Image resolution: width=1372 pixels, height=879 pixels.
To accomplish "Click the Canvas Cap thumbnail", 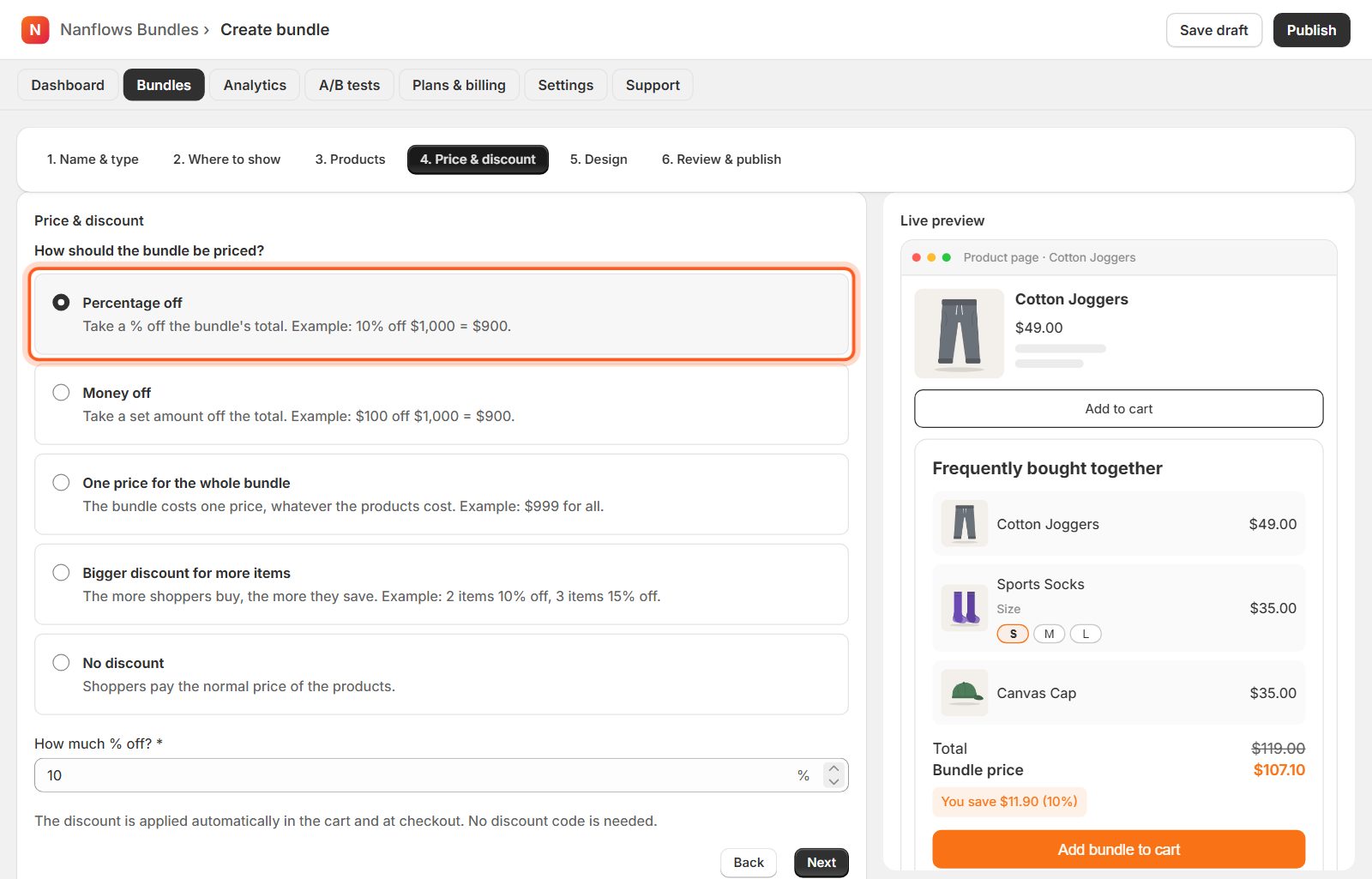I will (x=965, y=693).
